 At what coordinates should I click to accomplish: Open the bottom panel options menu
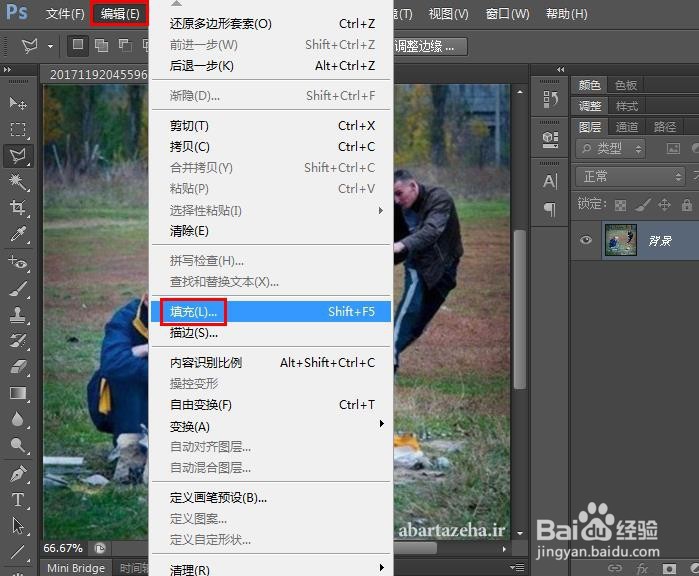tap(517, 567)
